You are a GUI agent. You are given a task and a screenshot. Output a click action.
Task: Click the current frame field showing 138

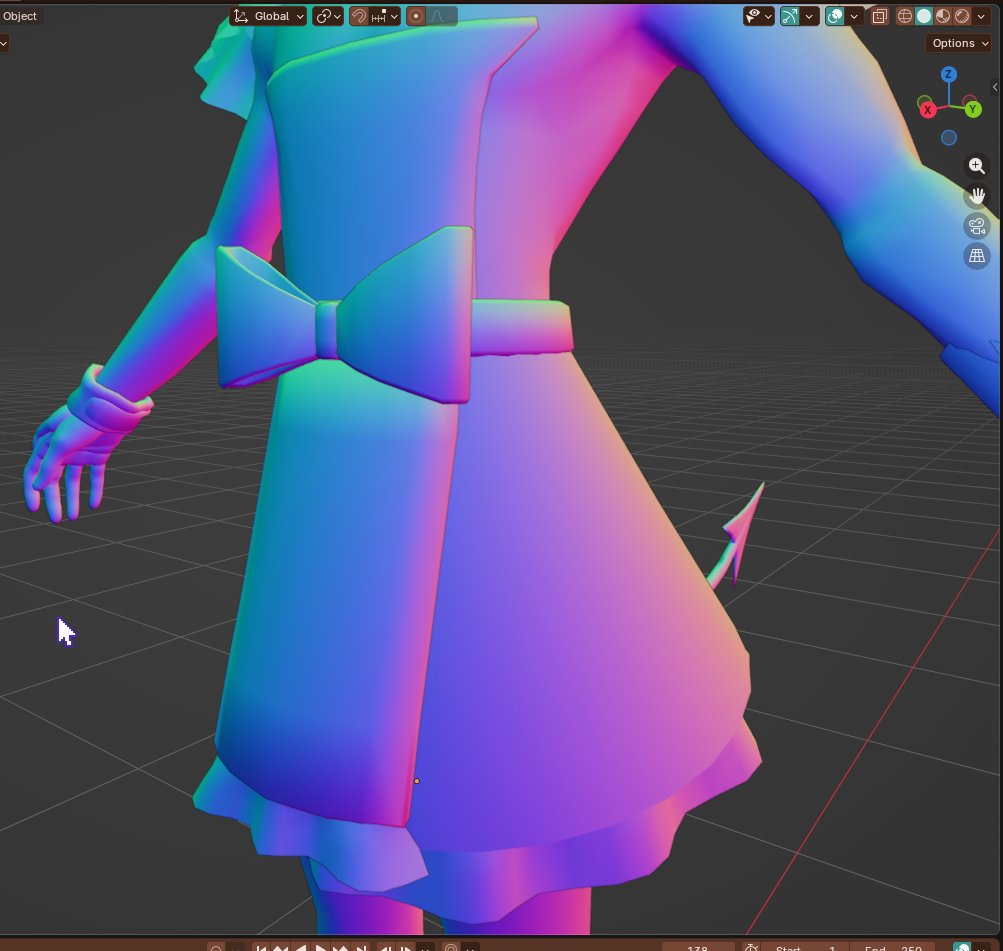[698, 947]
